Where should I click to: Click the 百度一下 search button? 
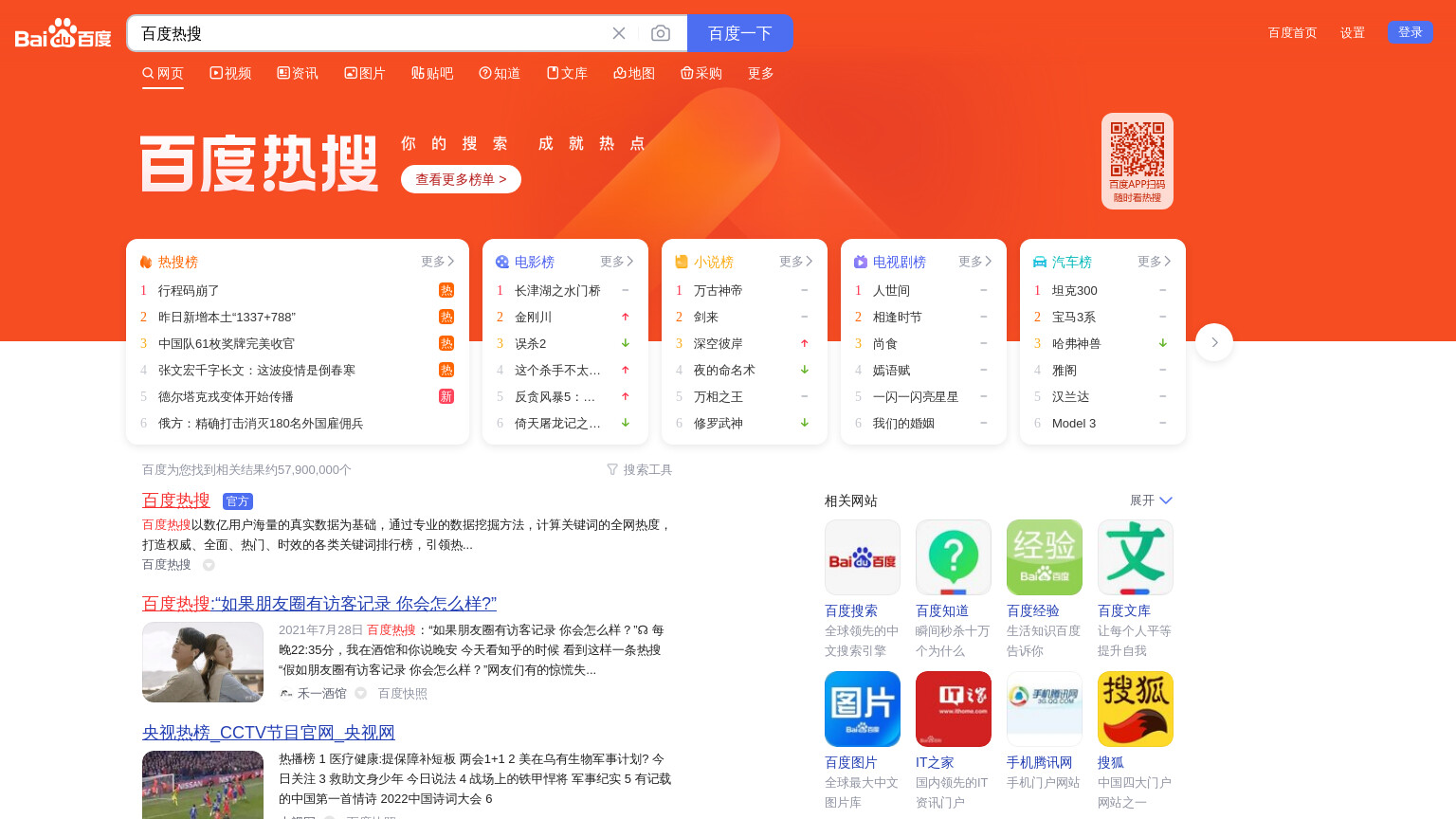(740, 33)
